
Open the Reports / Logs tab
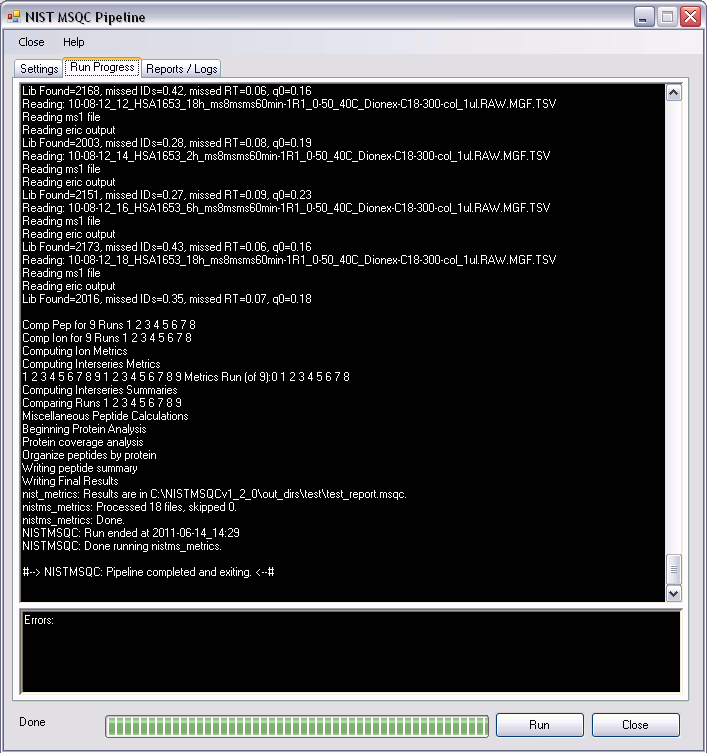click(181, 69)
